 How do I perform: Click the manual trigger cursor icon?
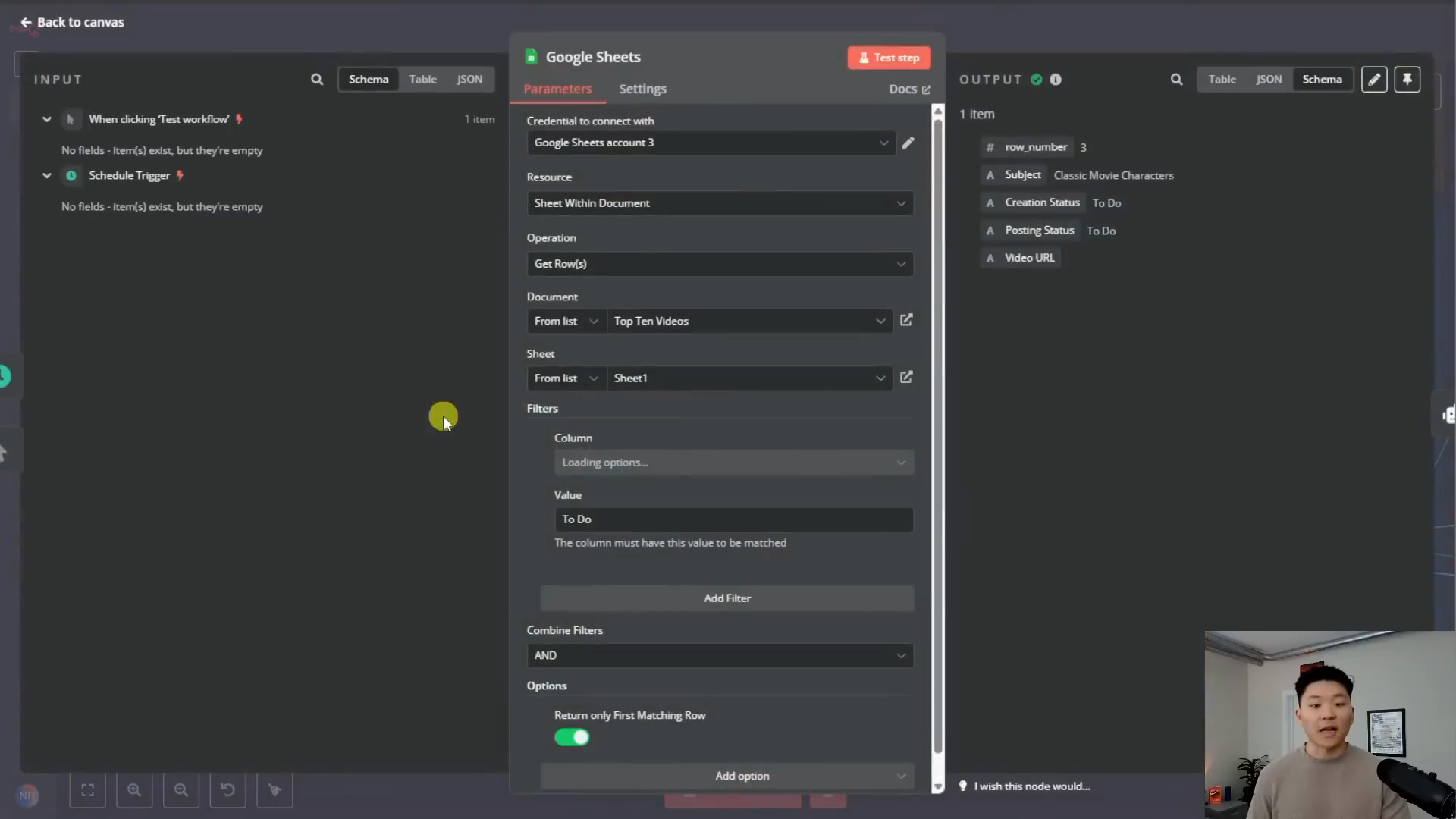[71, 119]
